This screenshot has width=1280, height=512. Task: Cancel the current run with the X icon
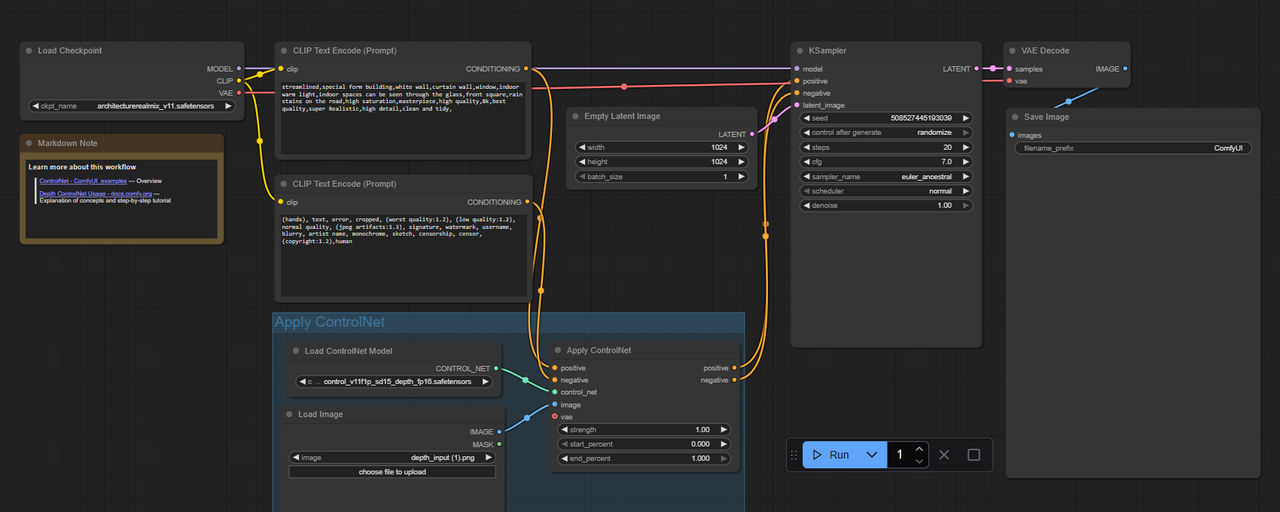(943, 455)
